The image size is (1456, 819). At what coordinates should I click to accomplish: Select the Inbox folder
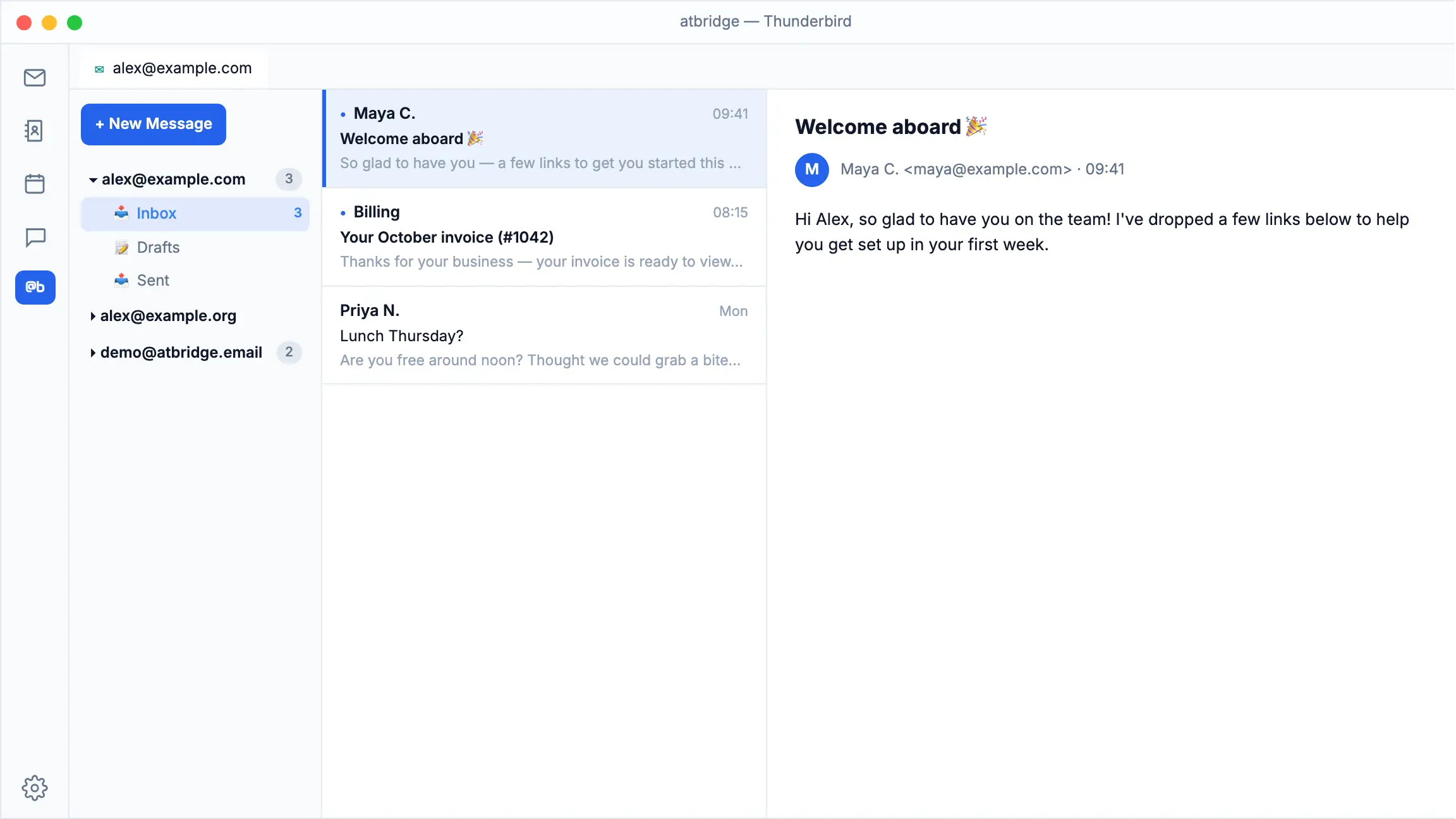click(195, 214)
